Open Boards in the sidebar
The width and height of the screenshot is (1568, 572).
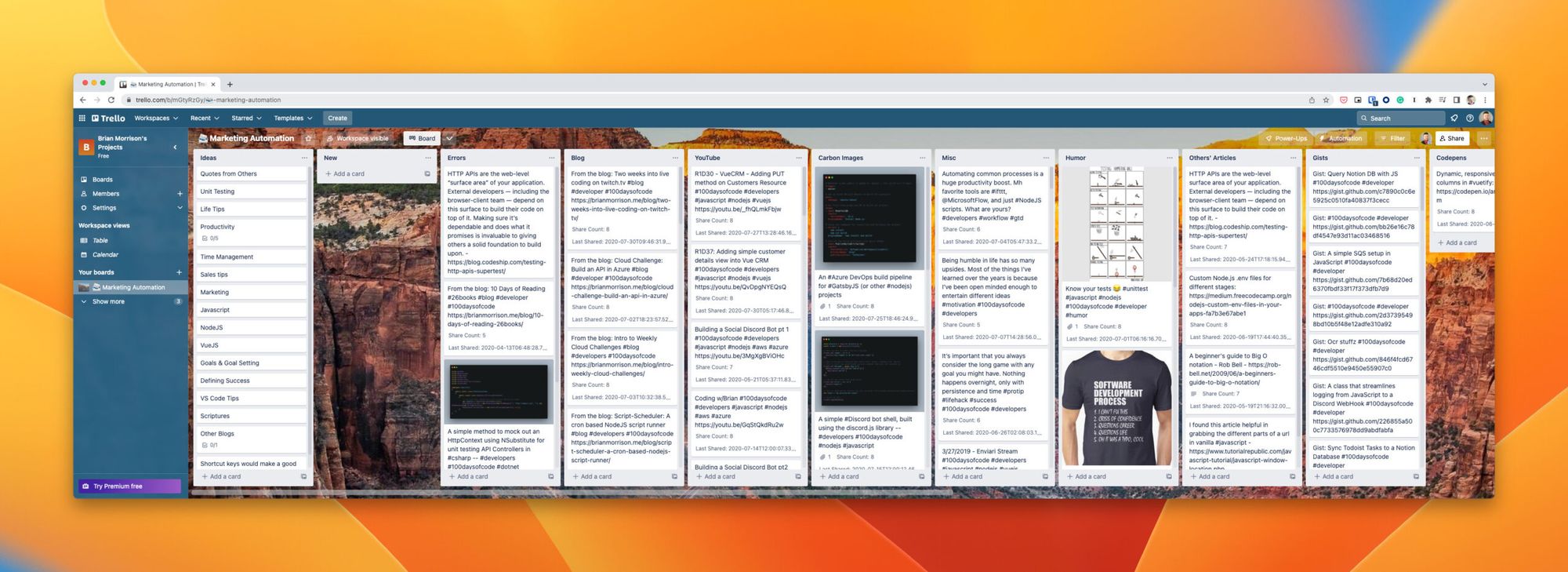click(103, 180)
